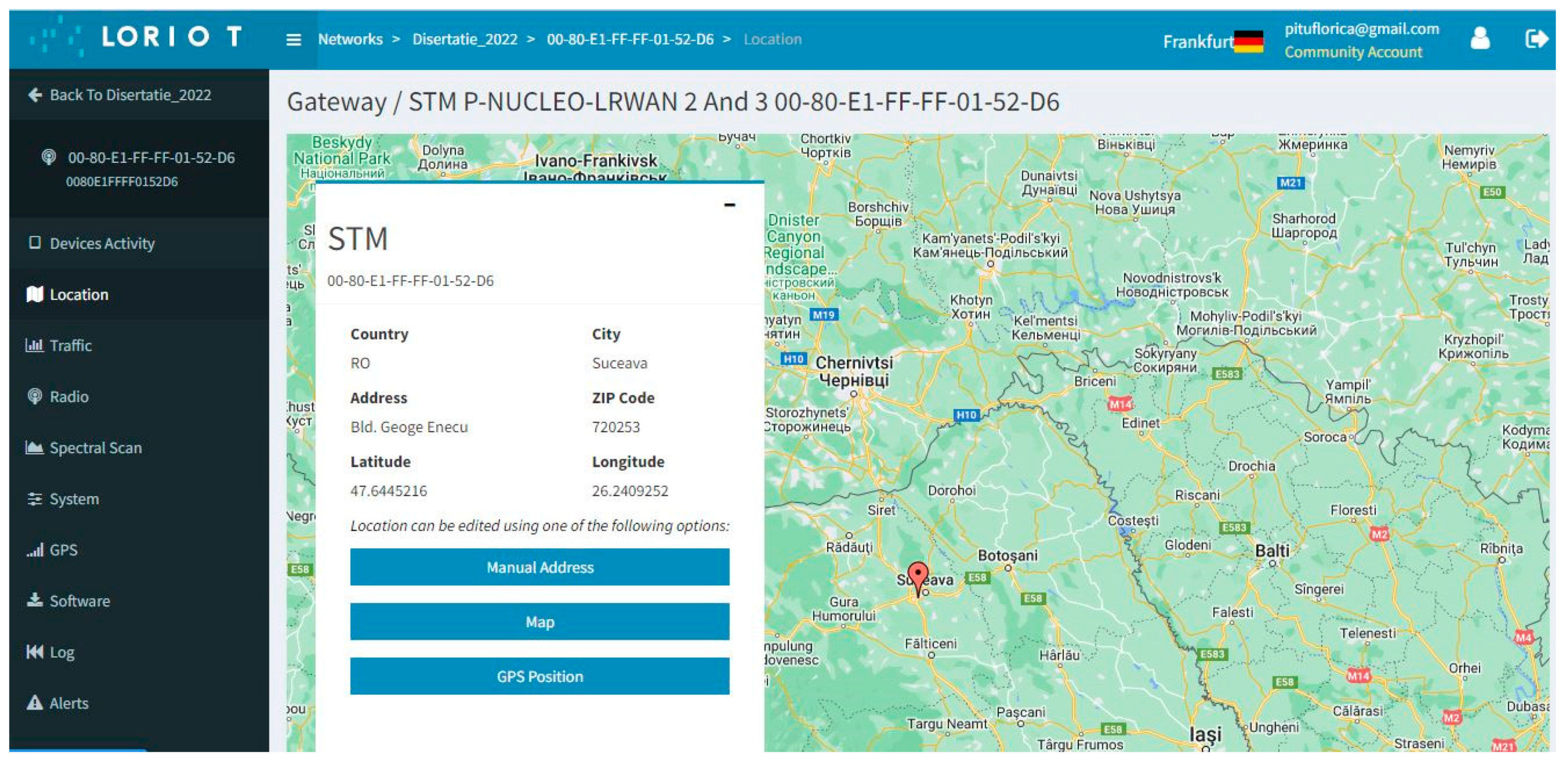Click the back arrow to Disertatie_2022
The image size is (1568, 765).
36,95
